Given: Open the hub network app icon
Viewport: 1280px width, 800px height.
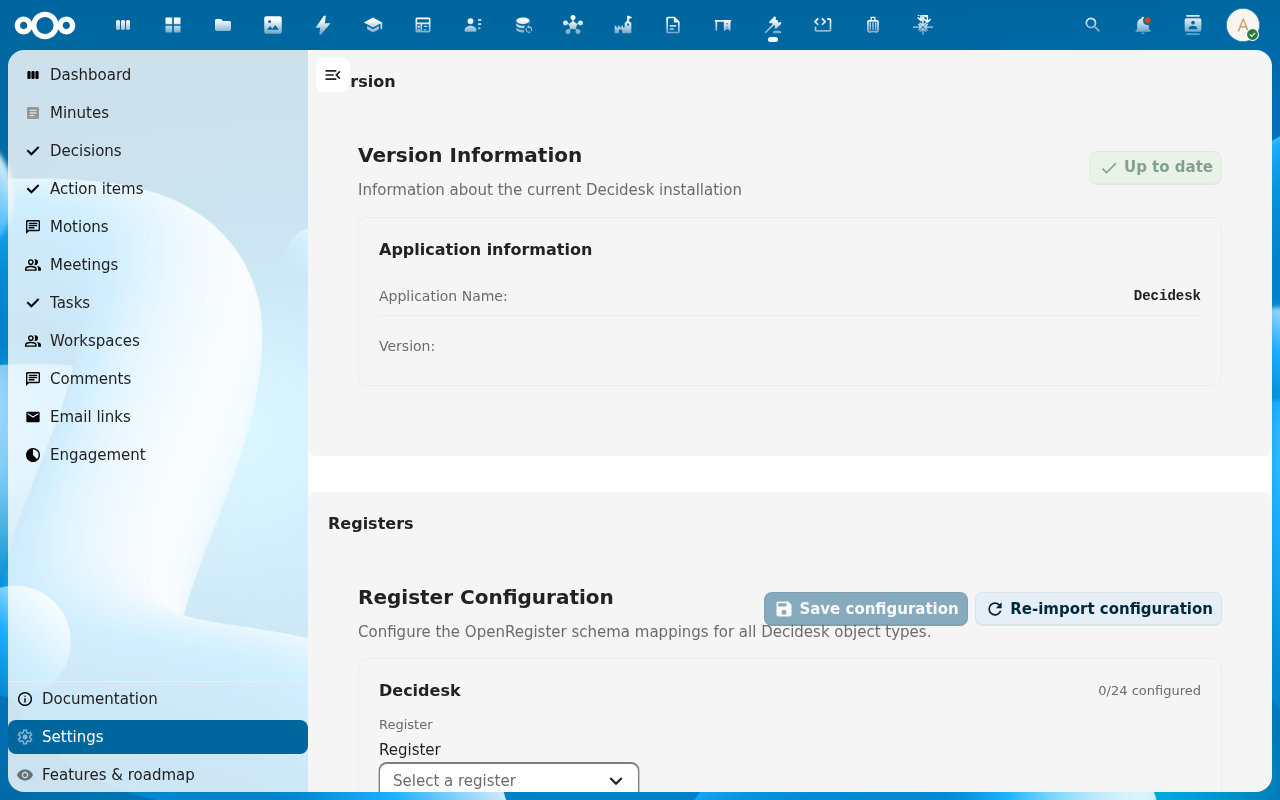Looking at the screenshot, I should [x=573, y=25].
